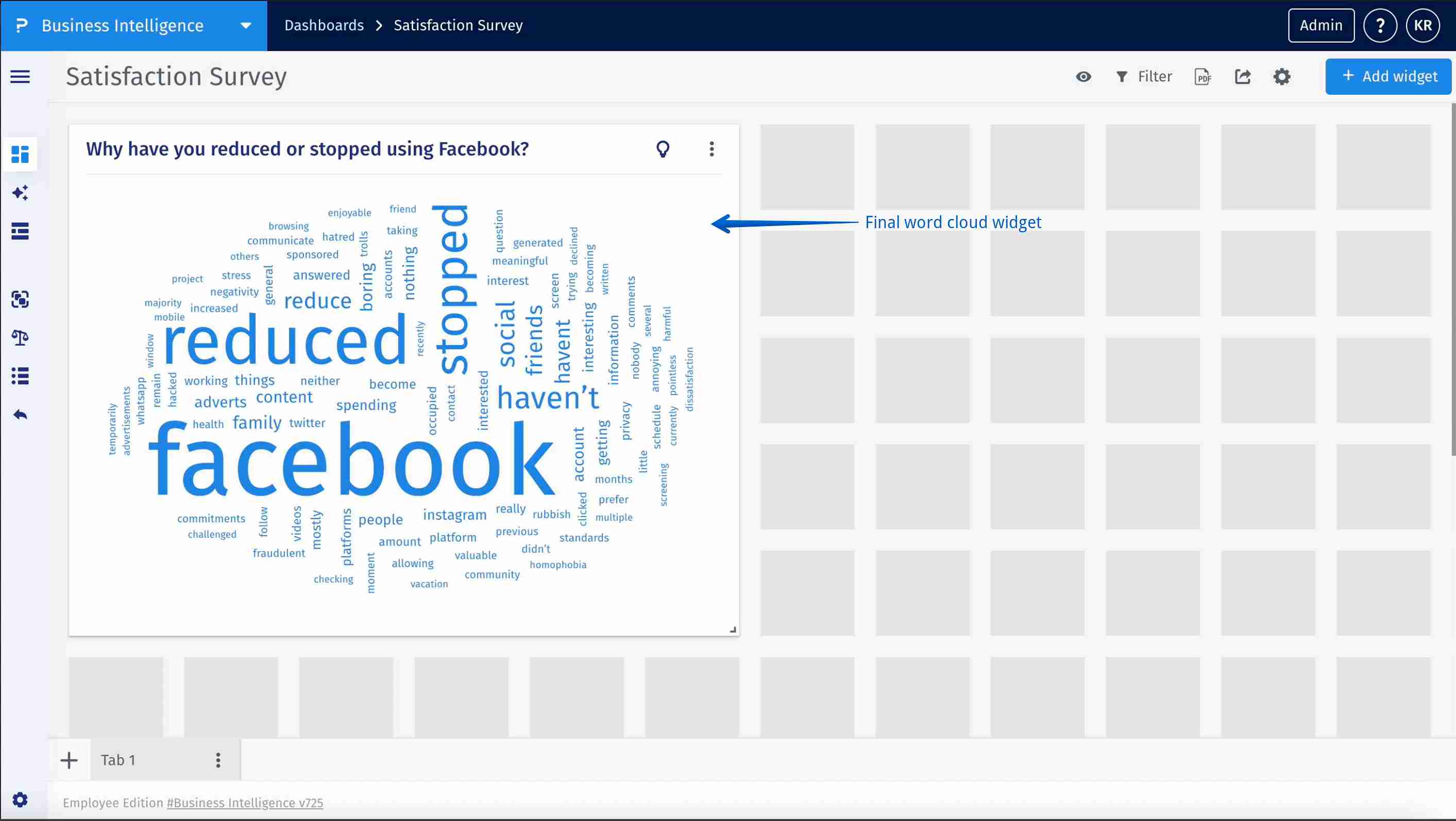Click the scales comparison sidebar icon
This screenshot has width=1456, height=821.
(x=20, y=338)
